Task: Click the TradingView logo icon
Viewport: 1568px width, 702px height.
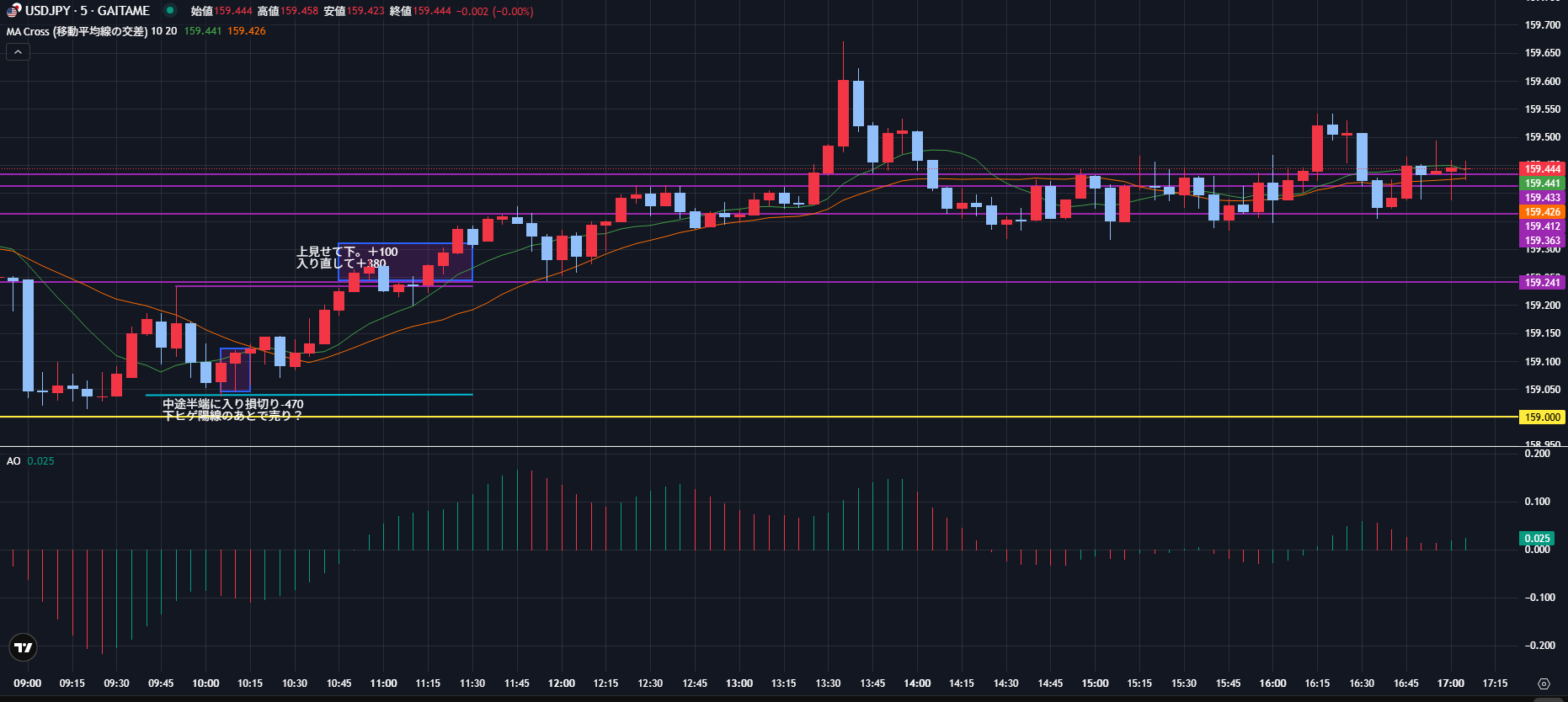Action: [x=24, y=647]
